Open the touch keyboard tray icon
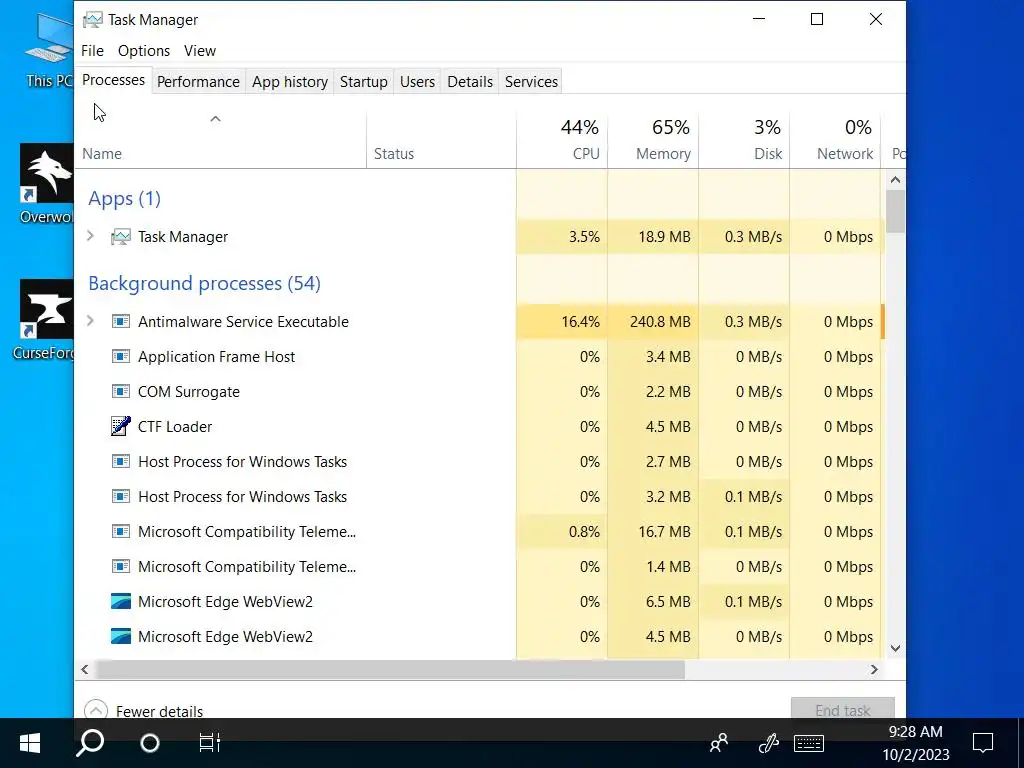This screenshot has height=768, width=1024. (x=808, y=743)
